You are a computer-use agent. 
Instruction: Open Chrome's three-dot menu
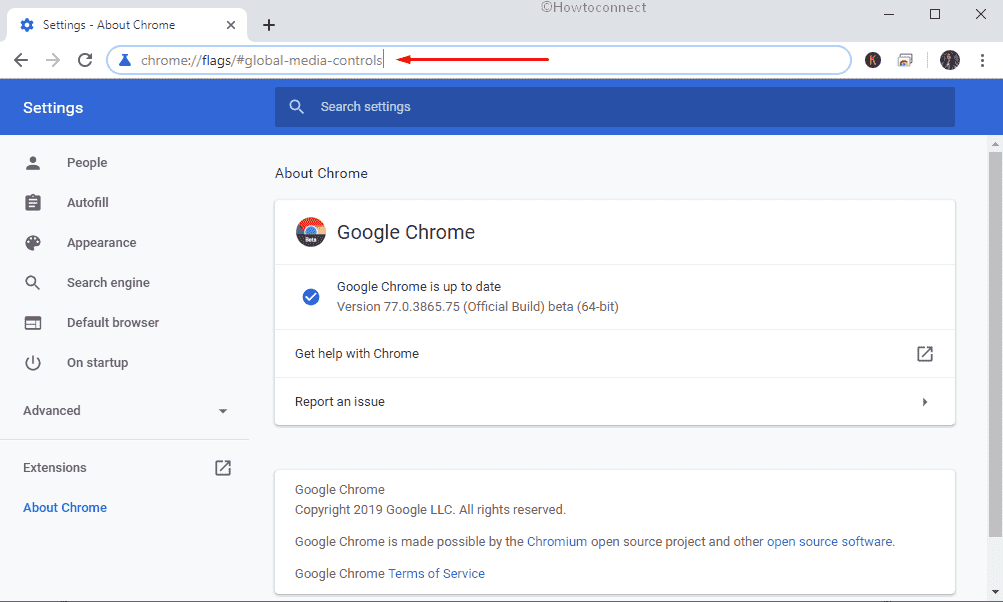983,60
